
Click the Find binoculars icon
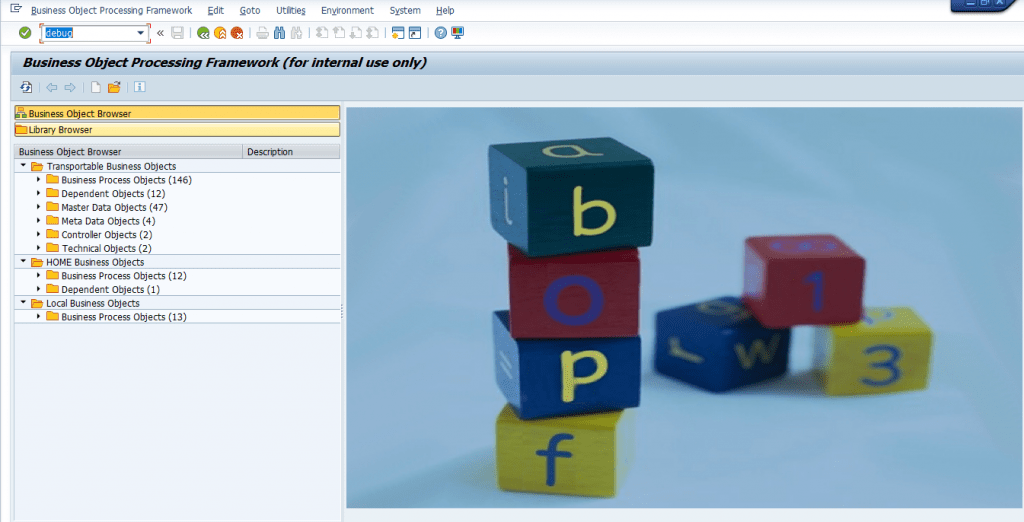click(280, 33)
